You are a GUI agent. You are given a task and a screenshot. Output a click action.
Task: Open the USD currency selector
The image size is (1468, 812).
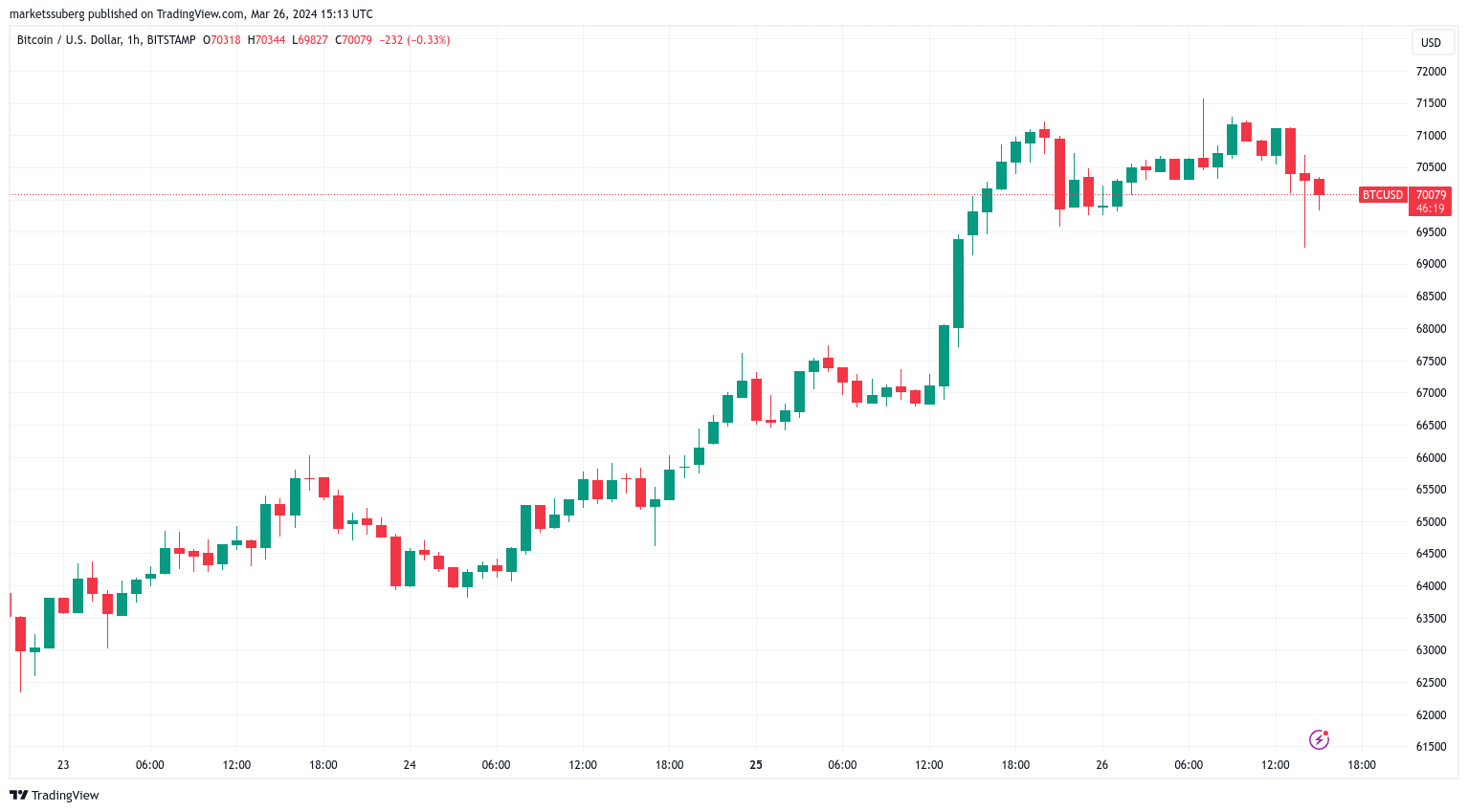click(1432, 42)
